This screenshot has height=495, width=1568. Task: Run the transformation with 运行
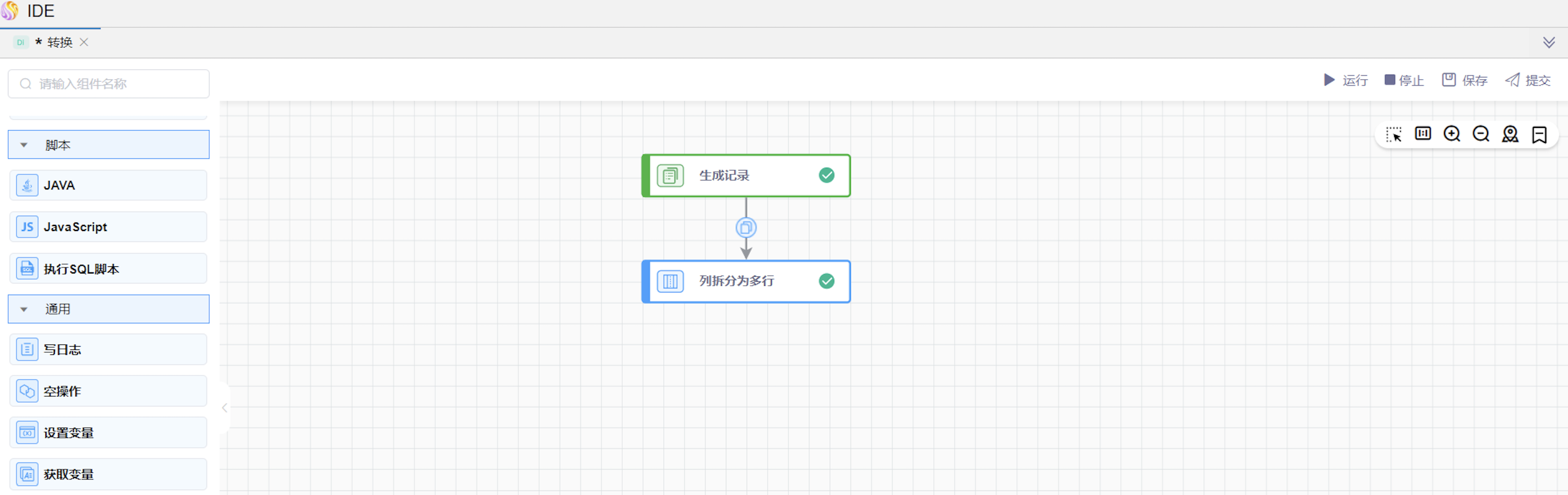tap(1345, 80)
